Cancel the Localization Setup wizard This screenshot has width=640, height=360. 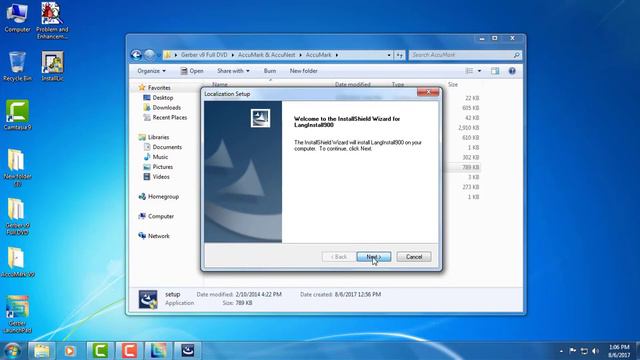(414, 257)
